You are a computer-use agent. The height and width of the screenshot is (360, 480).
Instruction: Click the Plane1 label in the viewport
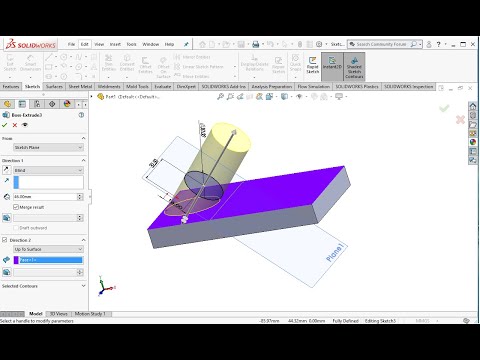pyautogui.click(x=335, y=253)
